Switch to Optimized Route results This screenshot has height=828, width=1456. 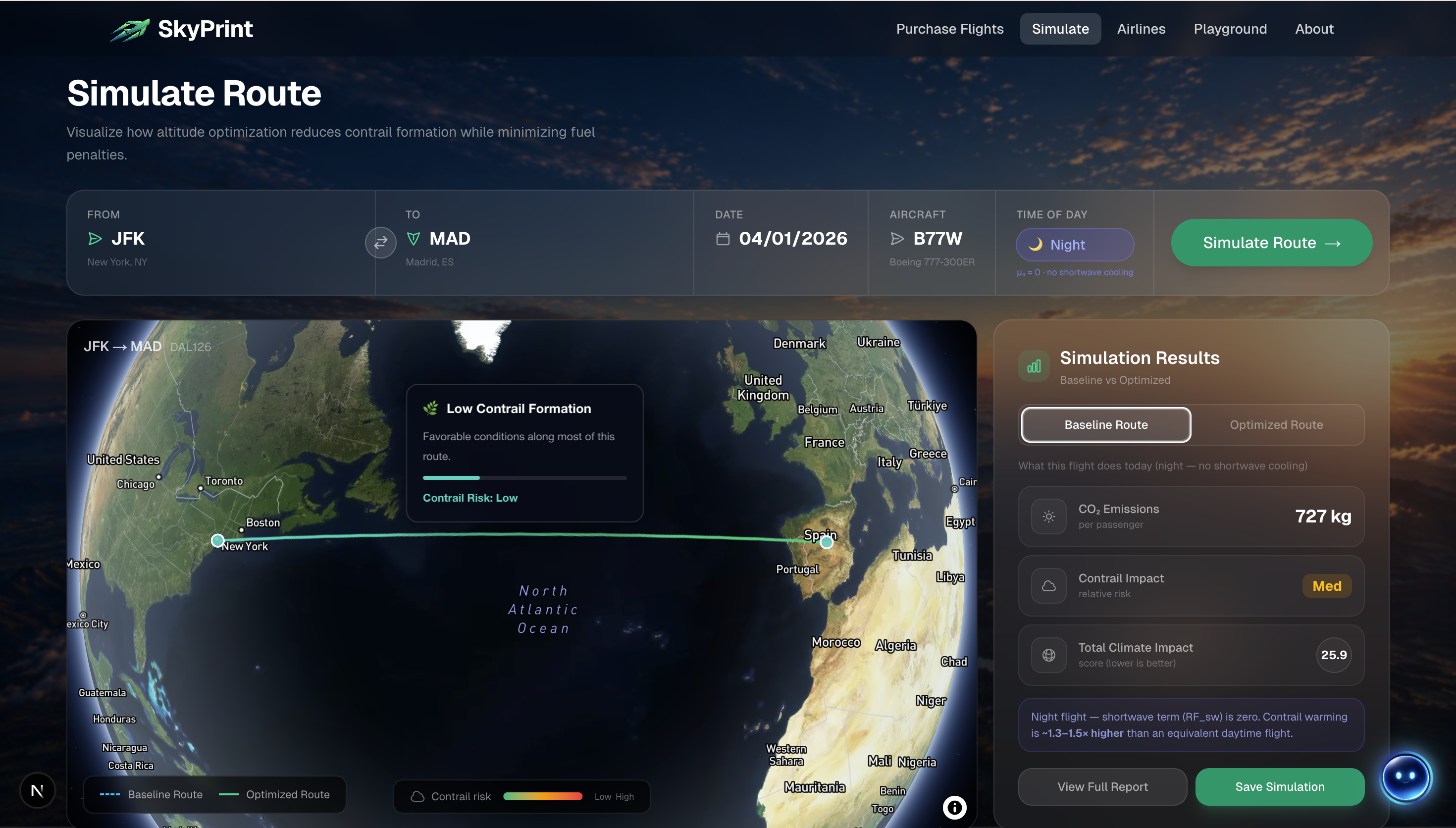[x=1276, y=425]
